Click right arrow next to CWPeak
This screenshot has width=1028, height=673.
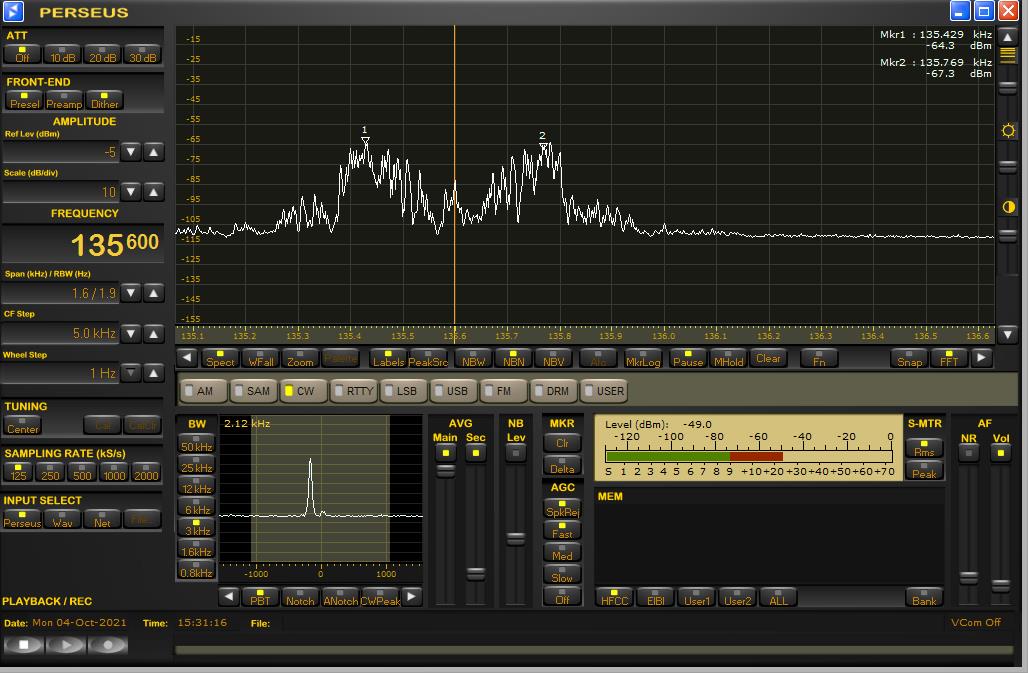pyautogui.click(x=411, y=597)
